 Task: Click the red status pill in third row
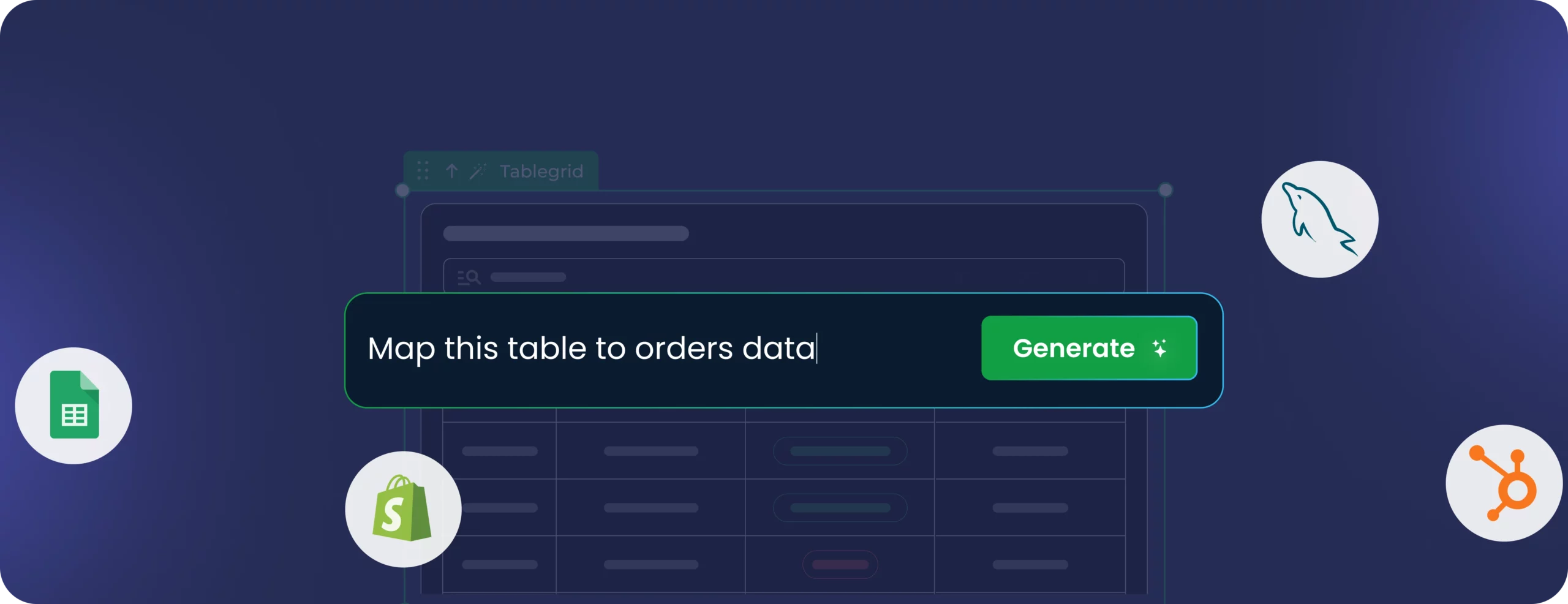click(840, 565)
